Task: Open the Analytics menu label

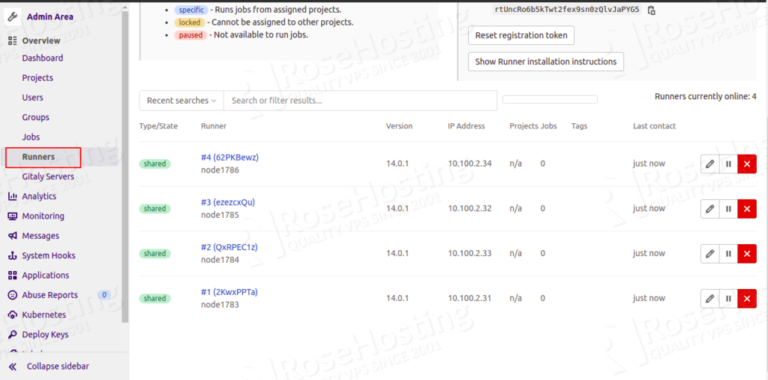Action: pos(39,196)
